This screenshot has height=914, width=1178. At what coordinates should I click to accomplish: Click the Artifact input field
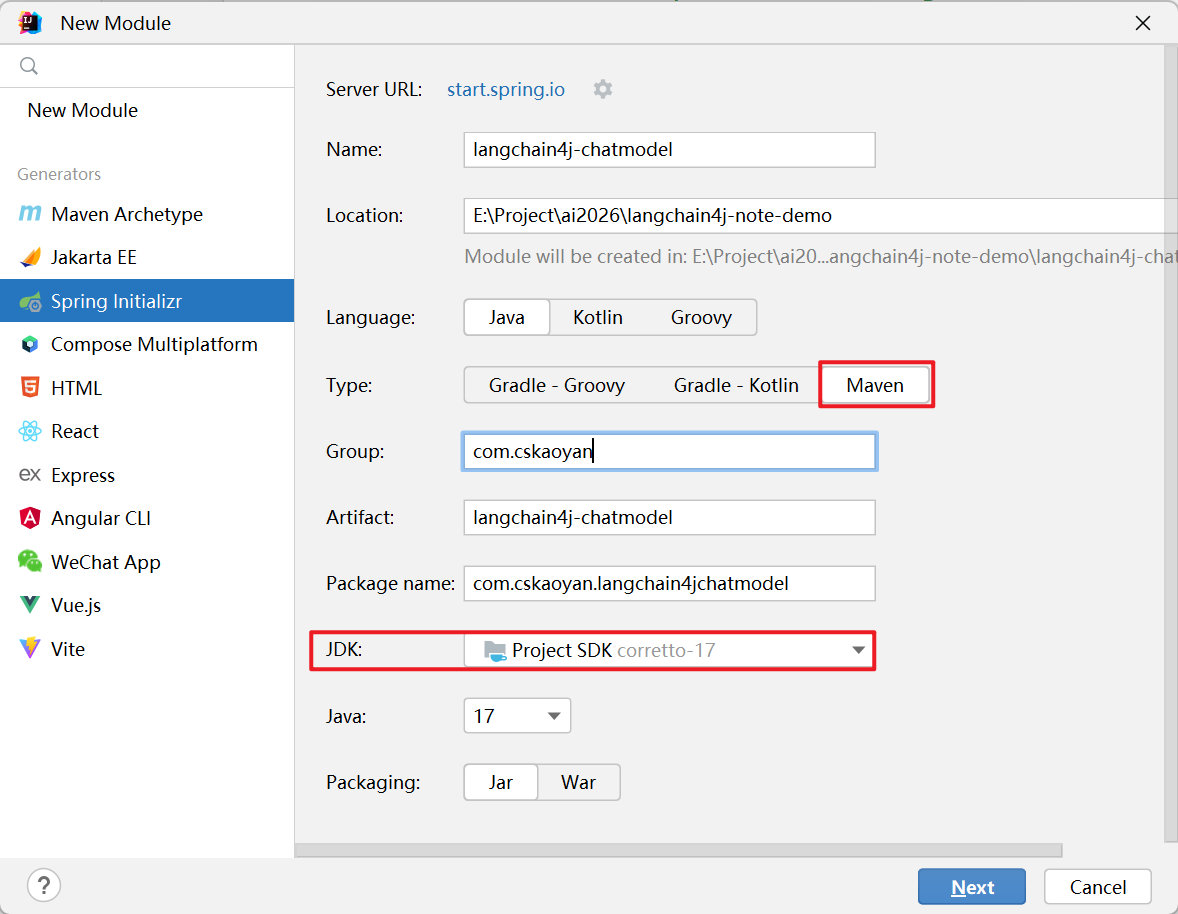coord(669,517)
